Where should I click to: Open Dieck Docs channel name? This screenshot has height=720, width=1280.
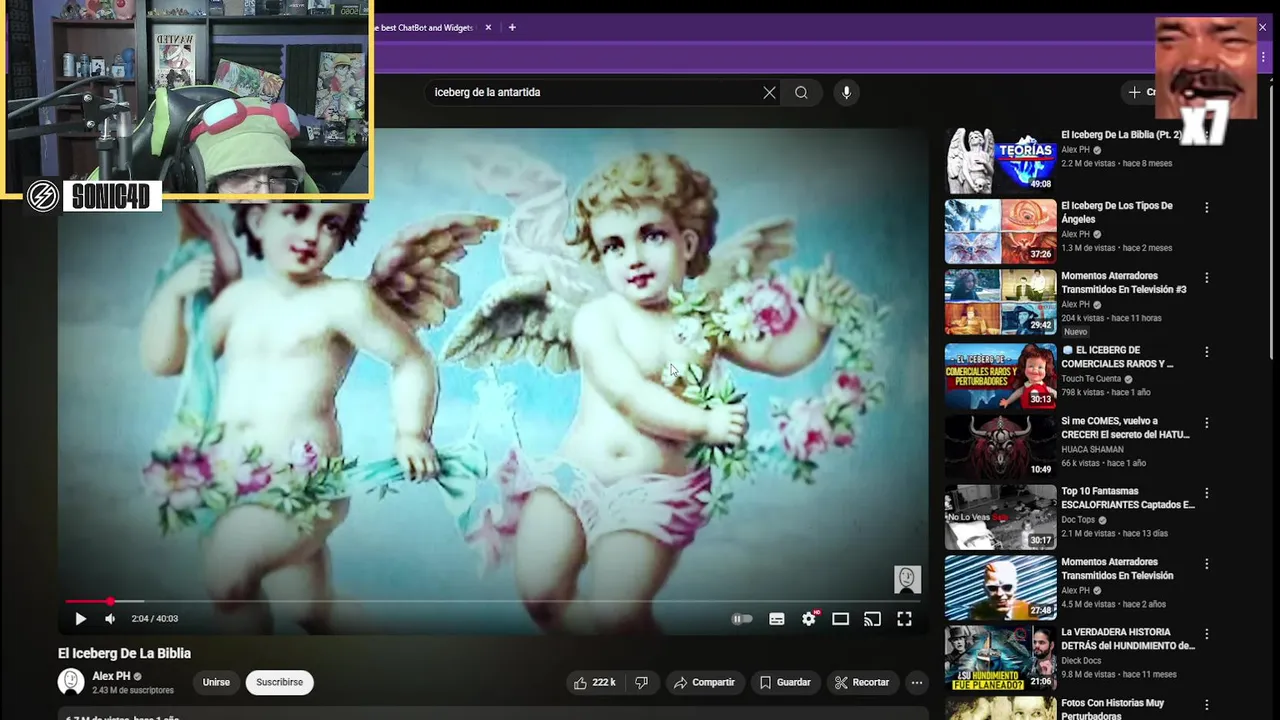coord(1081,660)
